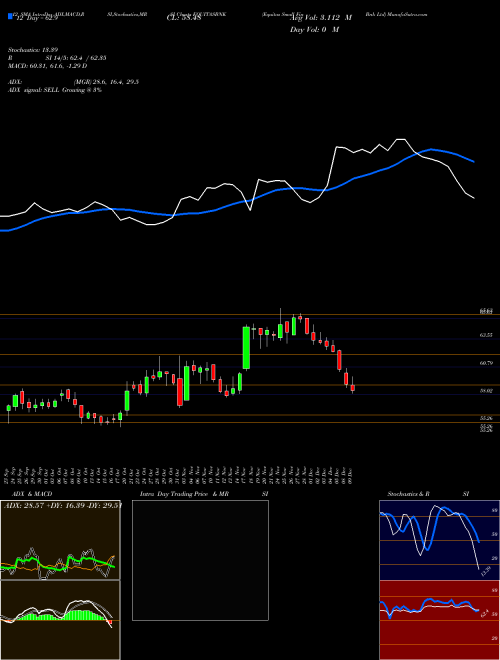Click the 63.55 price axis label
This screenshot has width=500, height=660.
(486, 335)
